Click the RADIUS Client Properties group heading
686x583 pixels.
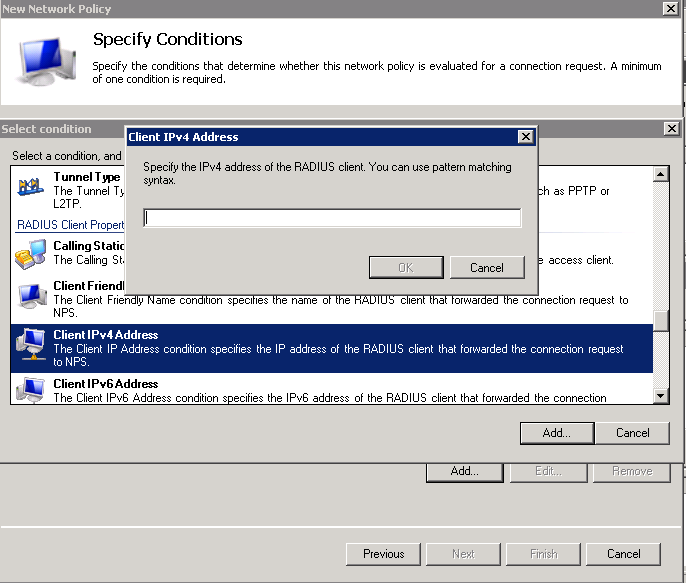[x=70, y=225]
